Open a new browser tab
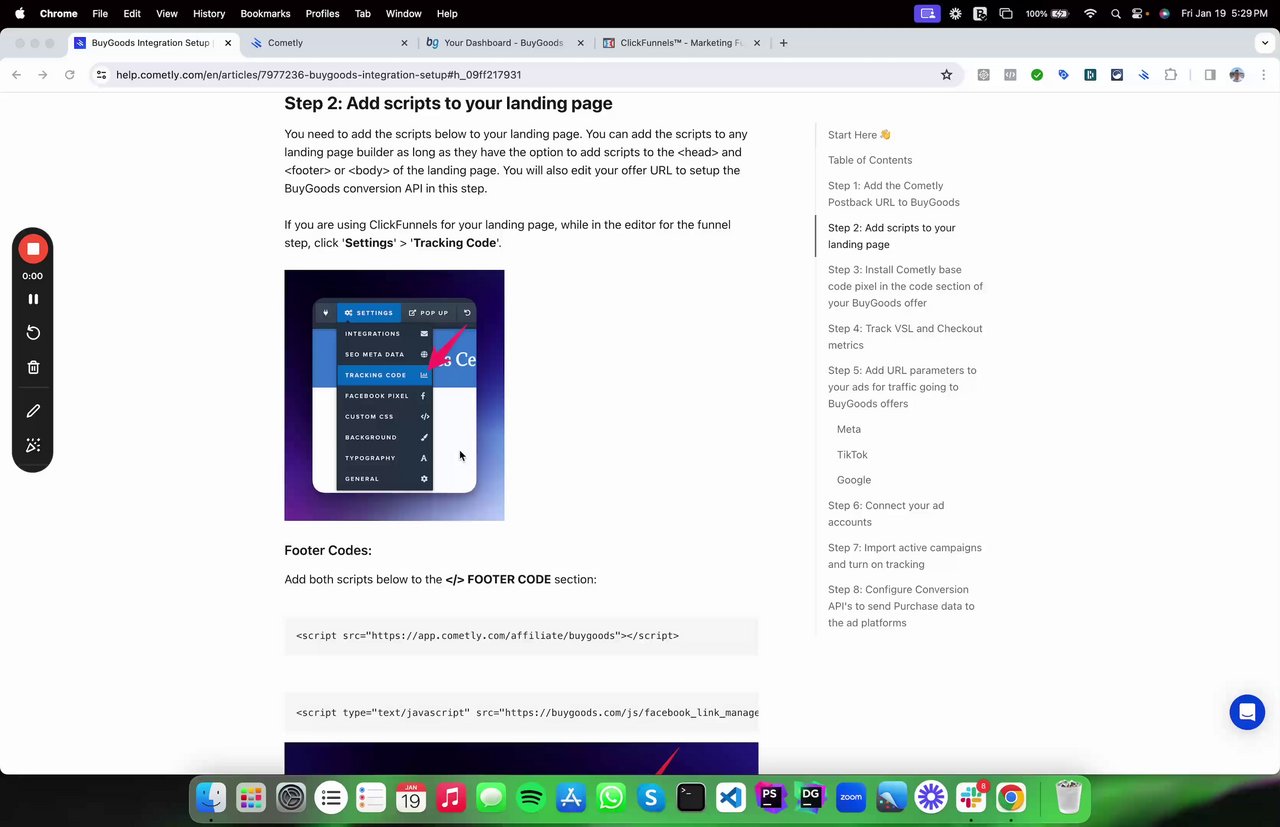Image resolution: width=1280 pixels, height=827 pixels. (x=783, y=43)
